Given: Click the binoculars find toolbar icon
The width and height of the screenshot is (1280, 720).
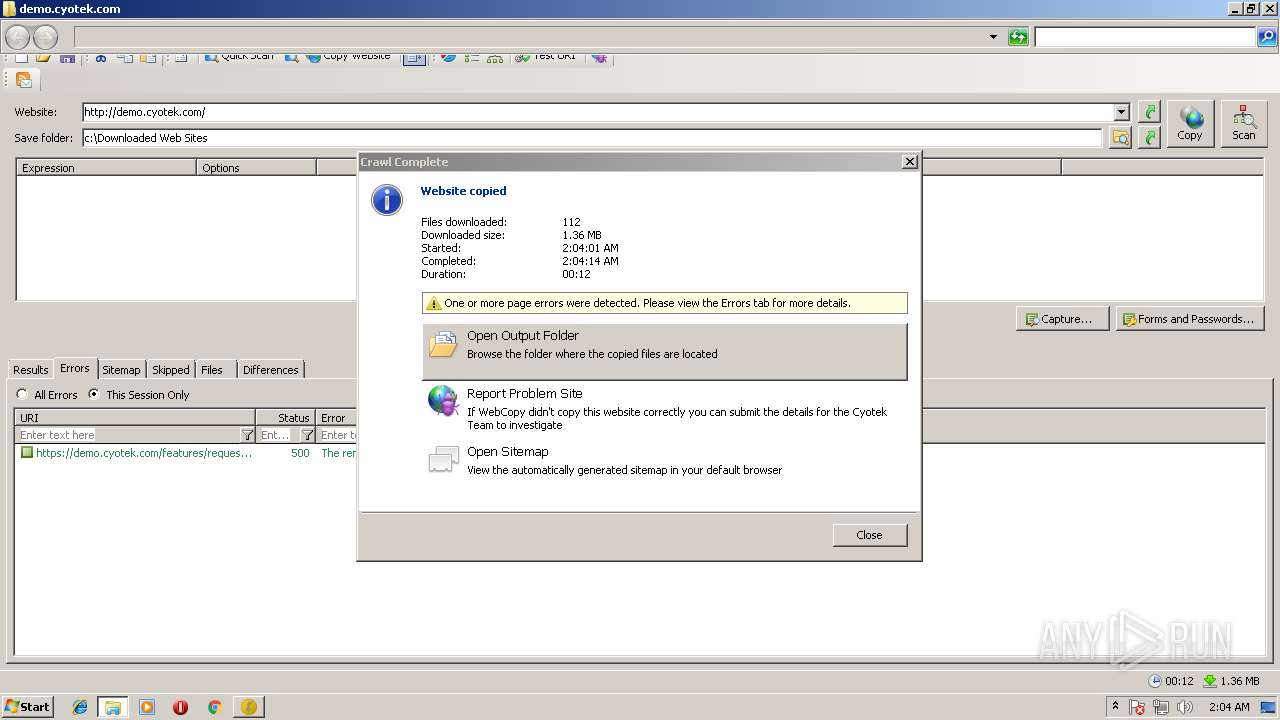Looking at the screenshot, I should click(x=101, y=58).
